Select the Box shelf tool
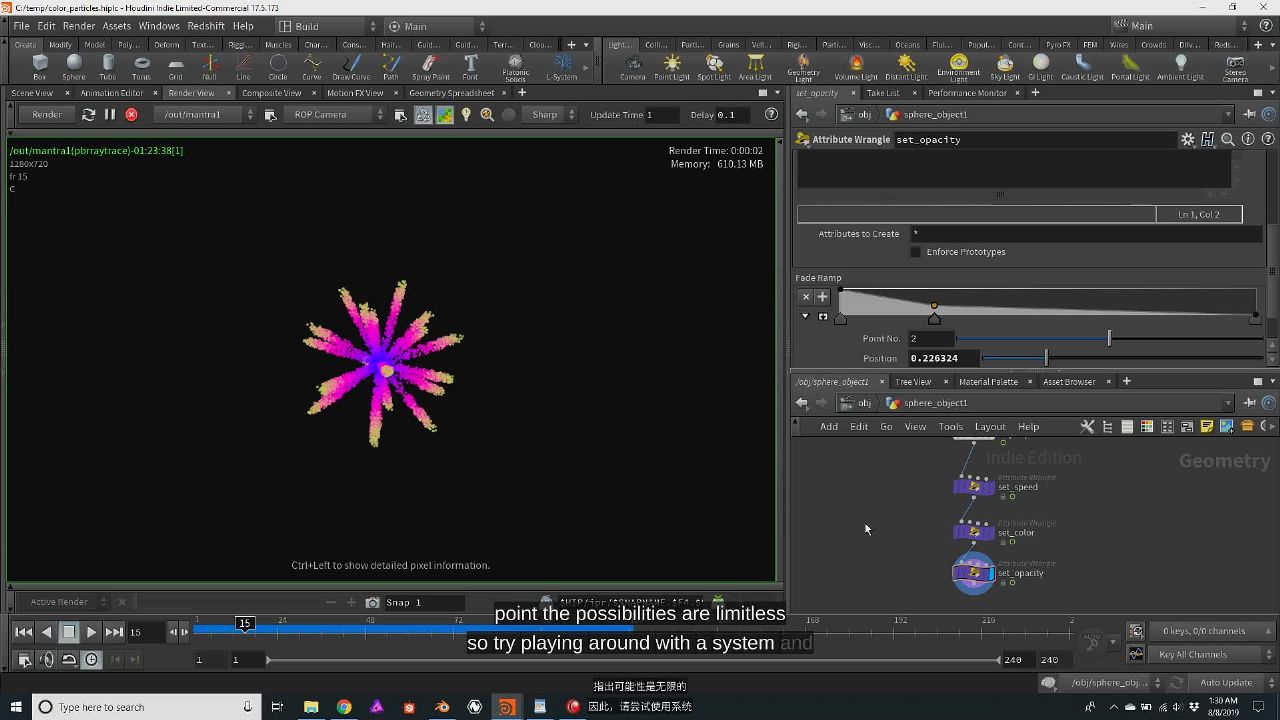1280x720 pixels. click(39, 67)
